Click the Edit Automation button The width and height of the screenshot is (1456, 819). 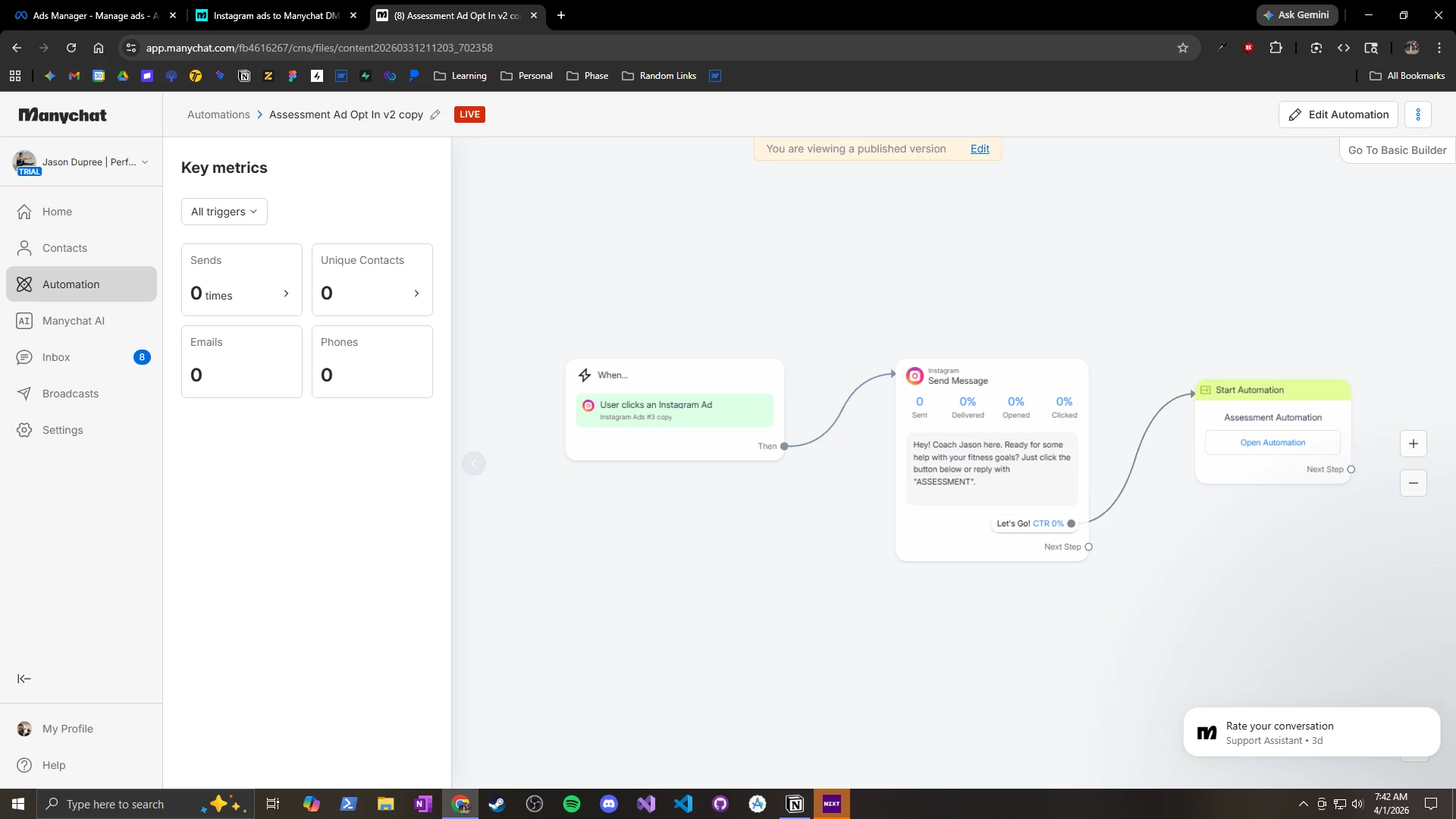[1338, 115]
